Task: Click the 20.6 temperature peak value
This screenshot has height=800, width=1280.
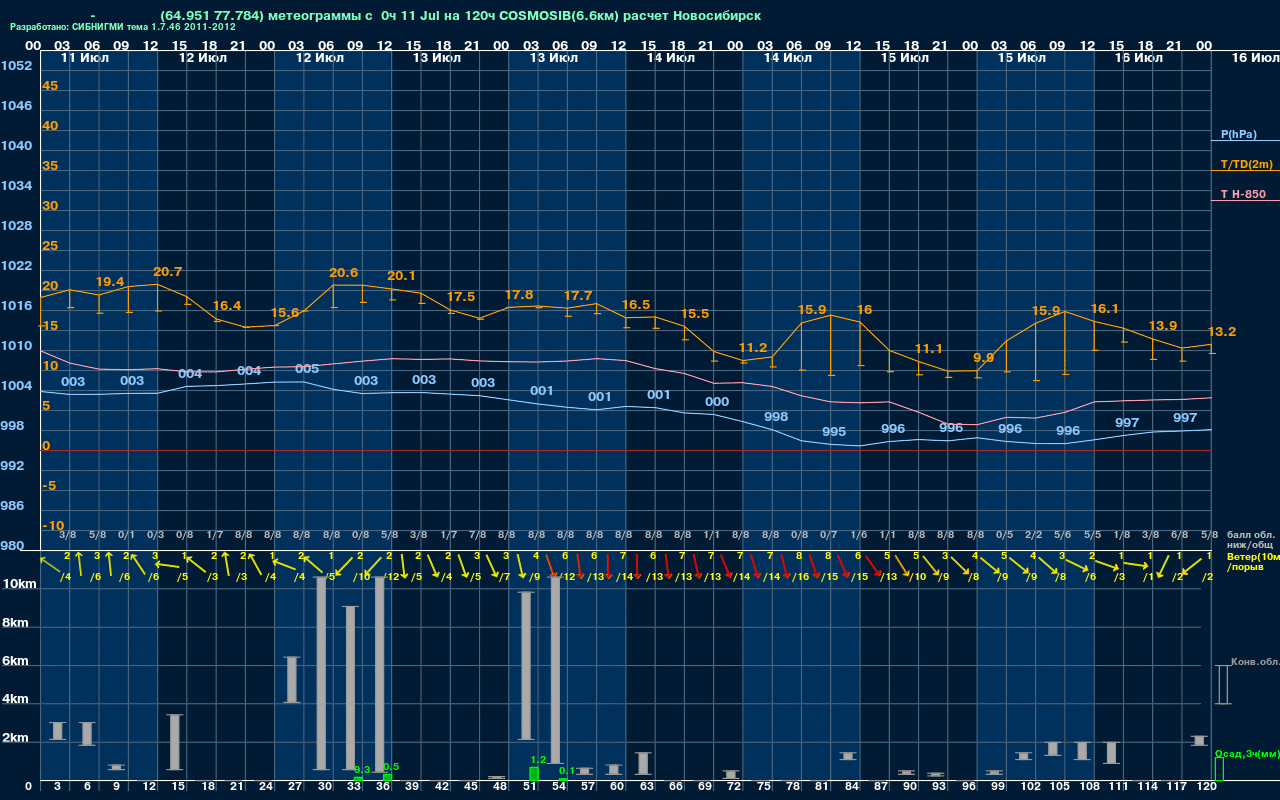Action: point(343,273)
